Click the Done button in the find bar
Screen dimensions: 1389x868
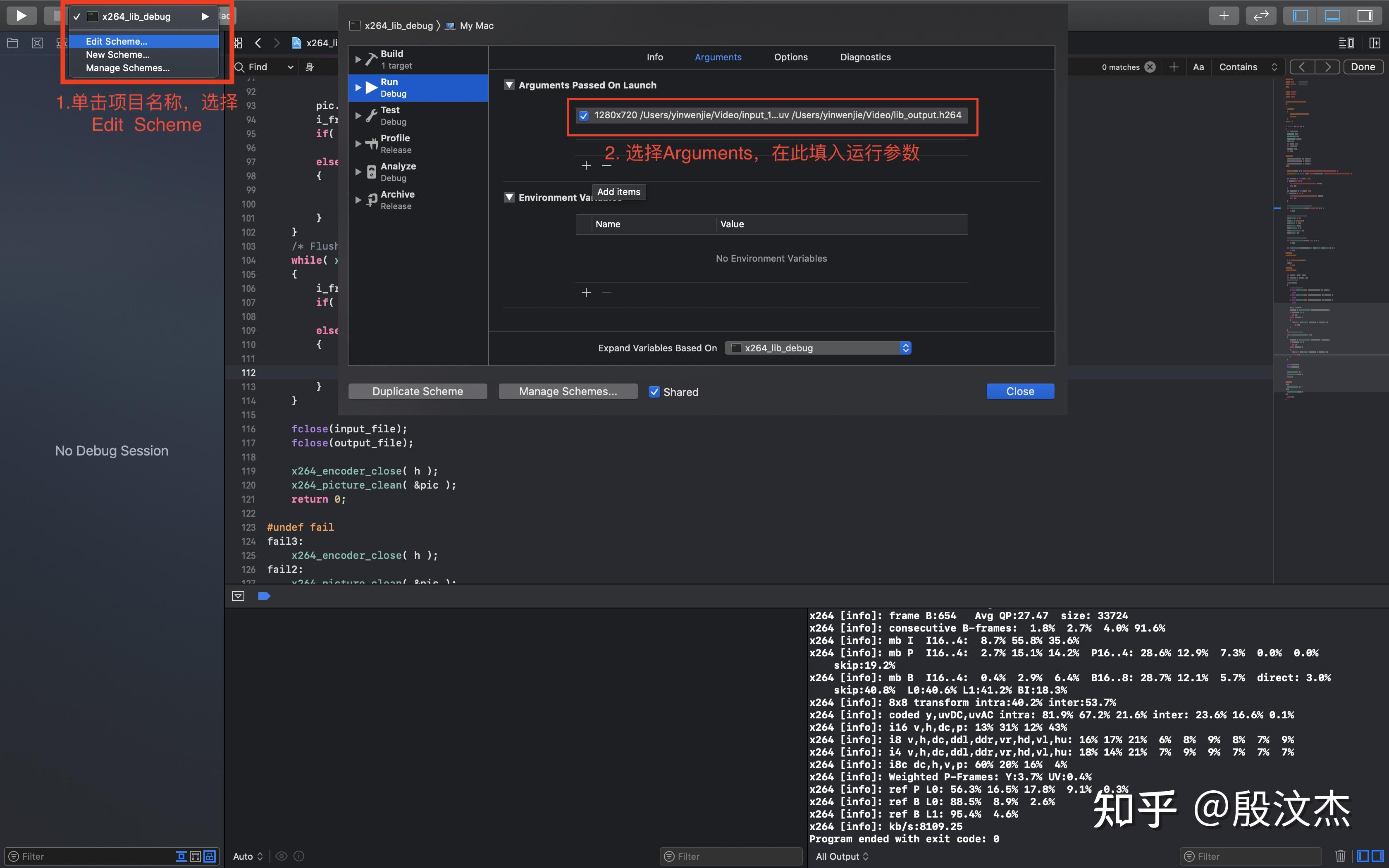pos(1363,67)
